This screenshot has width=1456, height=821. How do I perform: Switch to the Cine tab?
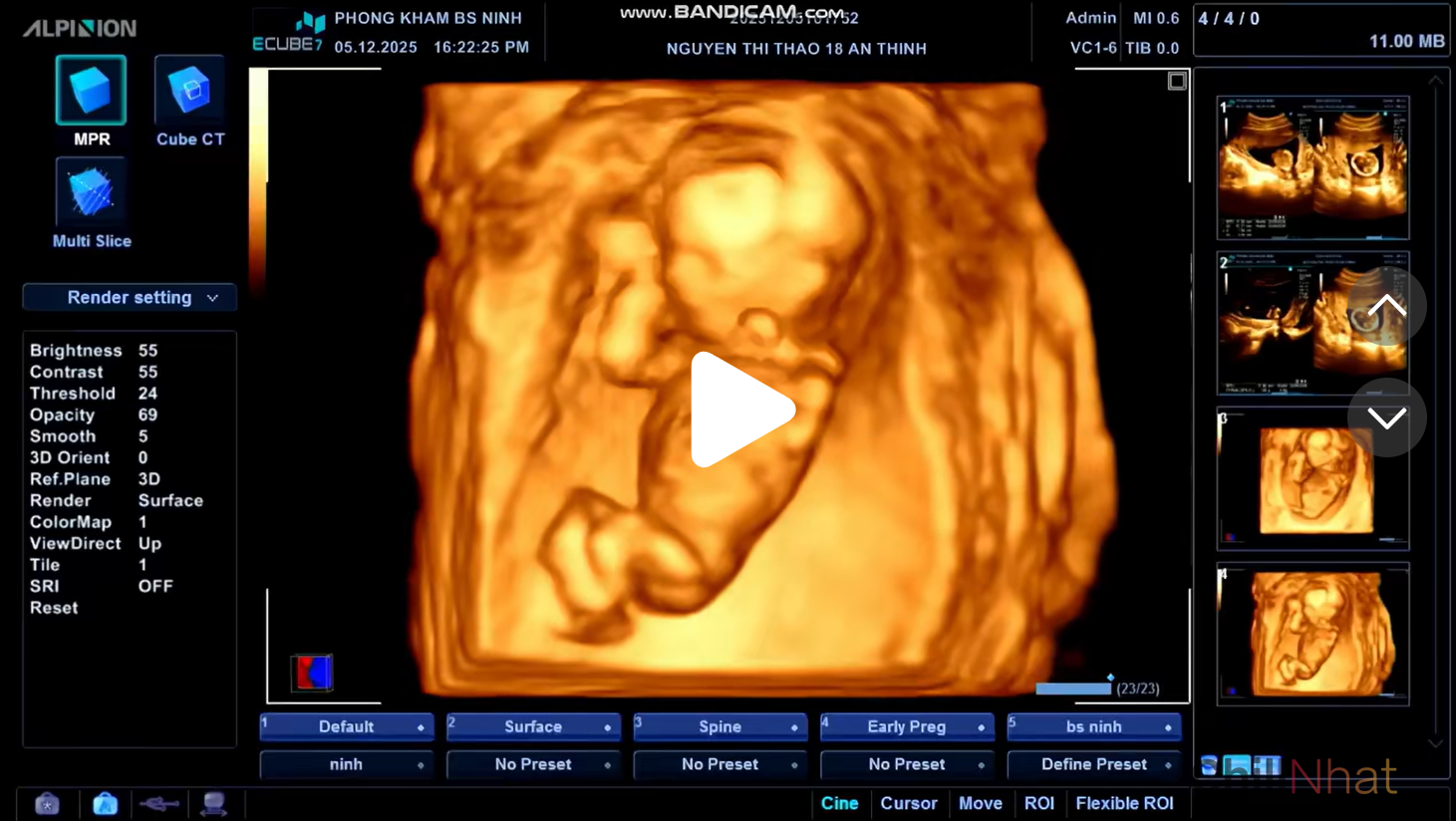coord(839,803)
